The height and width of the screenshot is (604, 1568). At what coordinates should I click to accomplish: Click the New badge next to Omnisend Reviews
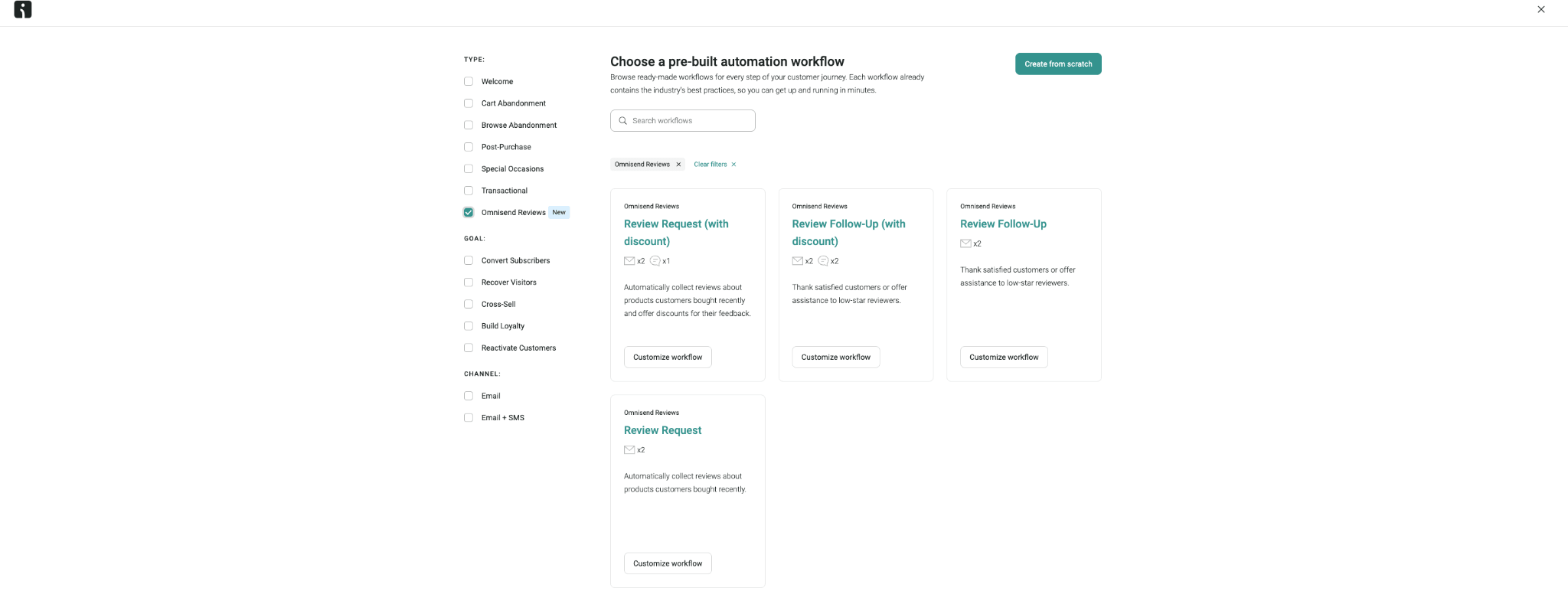(559, 213)
